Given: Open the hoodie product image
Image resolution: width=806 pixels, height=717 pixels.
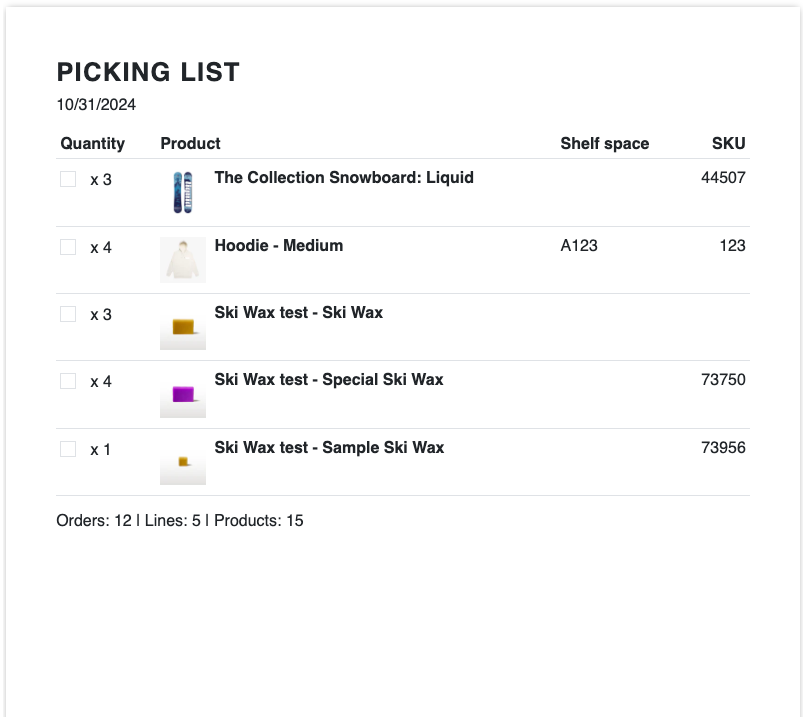Looking at the screenshot, I should (182, 259).
